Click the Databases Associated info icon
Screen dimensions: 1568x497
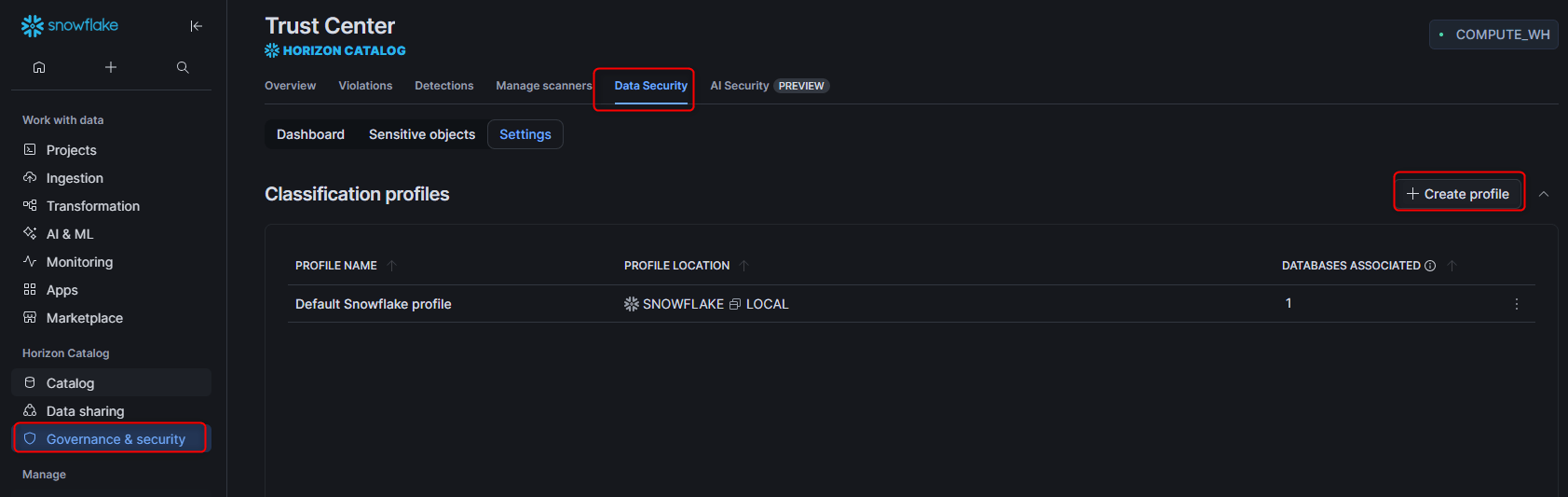point(1430,266)
